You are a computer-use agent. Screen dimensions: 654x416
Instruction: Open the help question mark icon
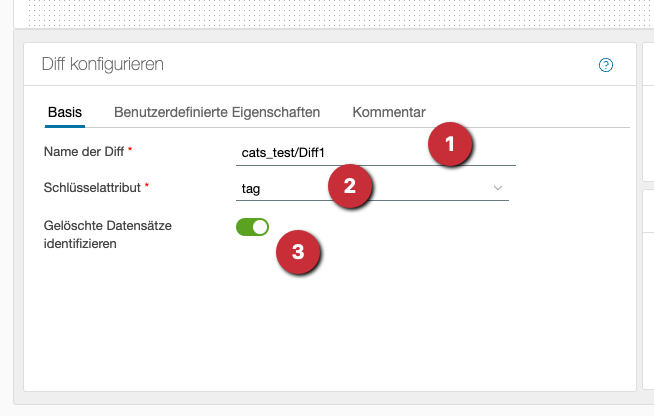tap(605, 65)
